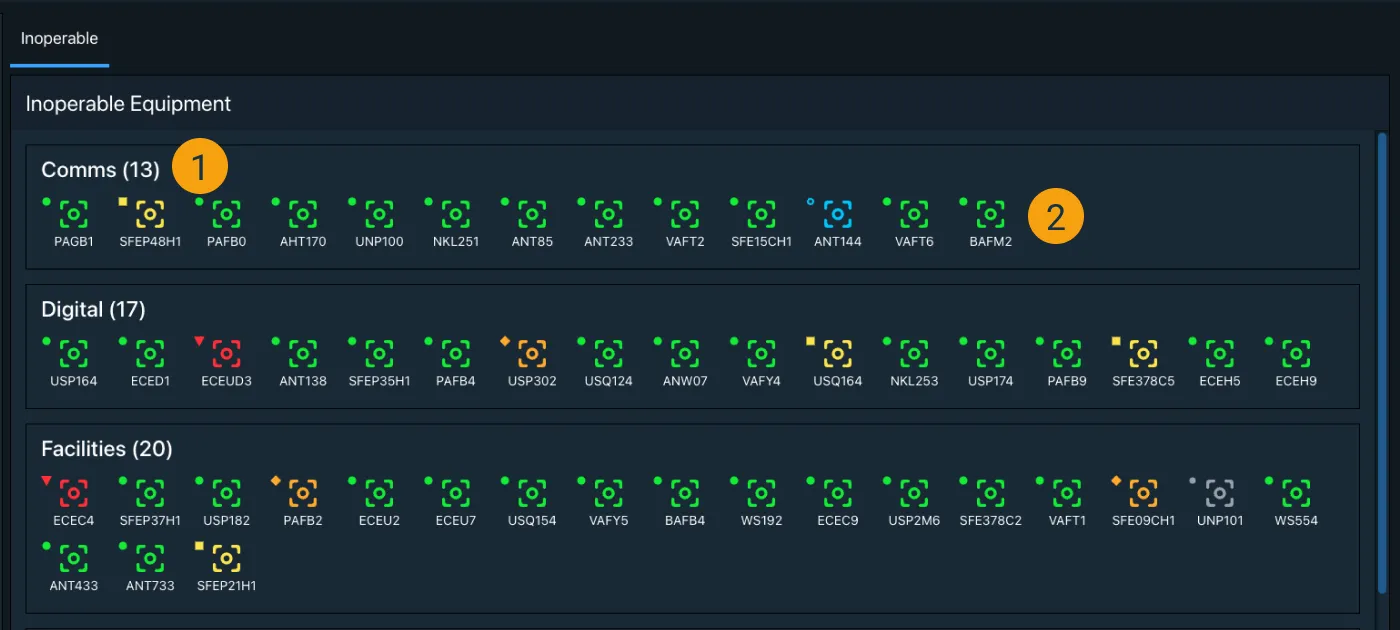Click the Facilities (20) category header
The width and height of the screenshot is (1400, 630).
click(106, 450)
